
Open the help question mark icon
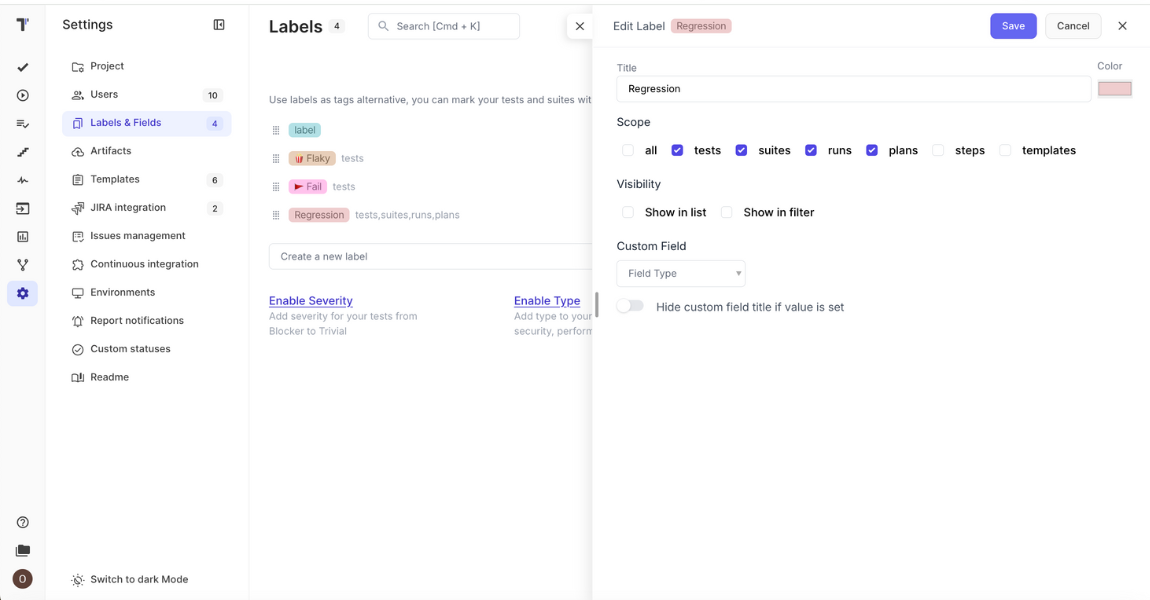(x=22, y=521)
